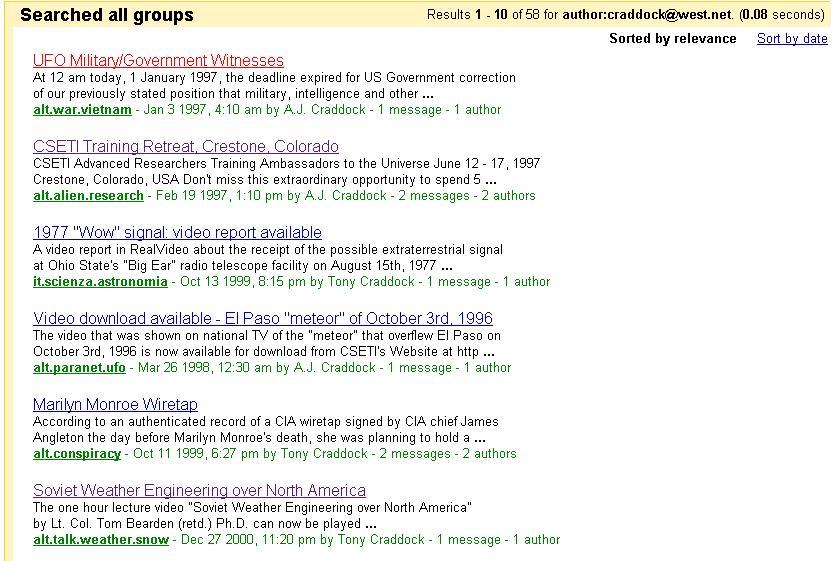Click the 'Searched all groups' heading
This screenshot has height=561, width=837.
point(107,15)
